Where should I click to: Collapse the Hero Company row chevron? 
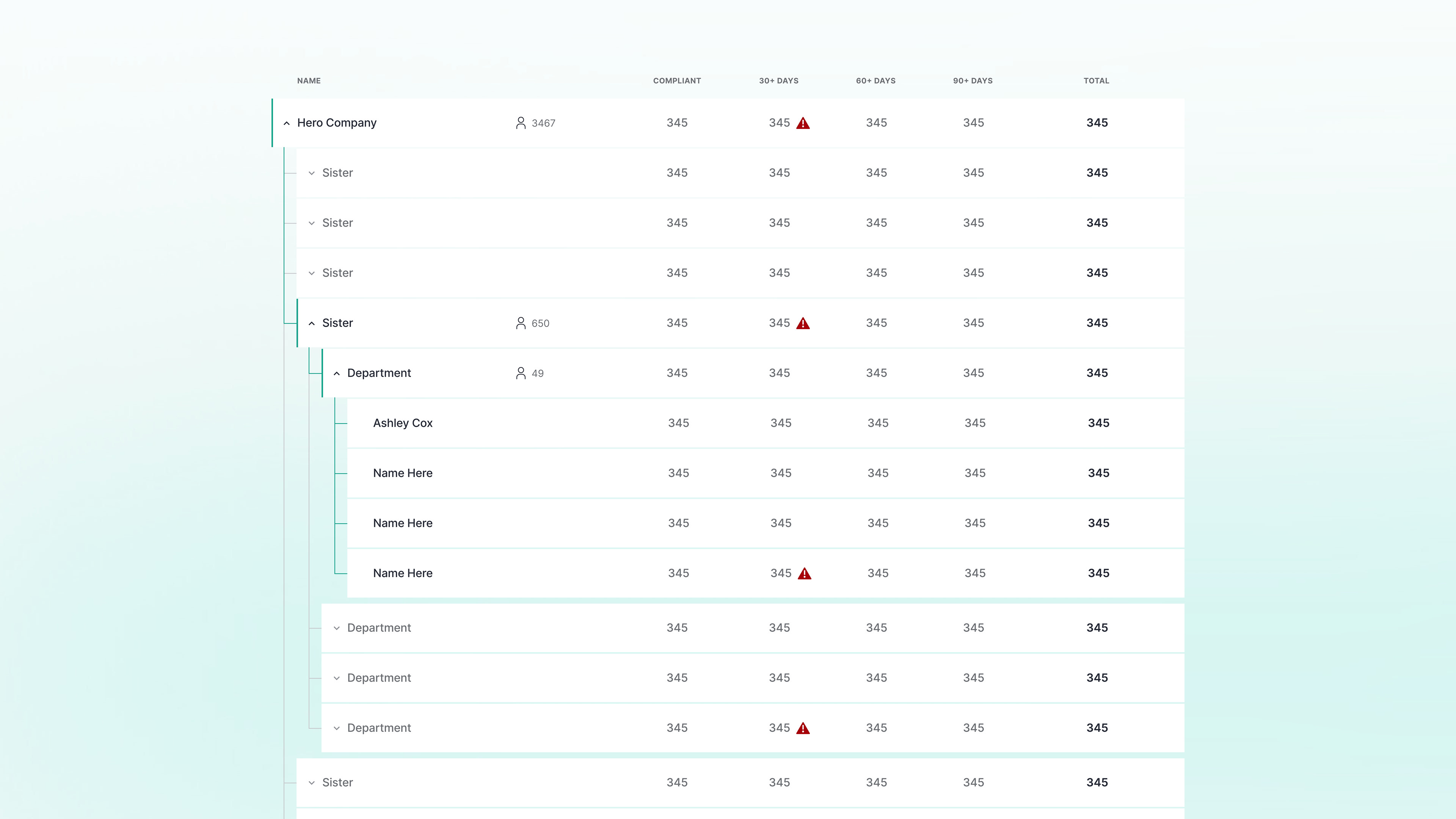tap(287, 123)
